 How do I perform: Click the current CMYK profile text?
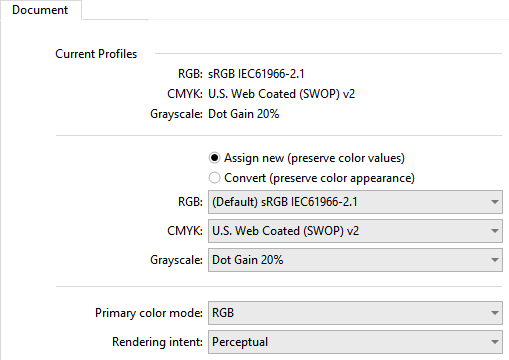[282, 94]
